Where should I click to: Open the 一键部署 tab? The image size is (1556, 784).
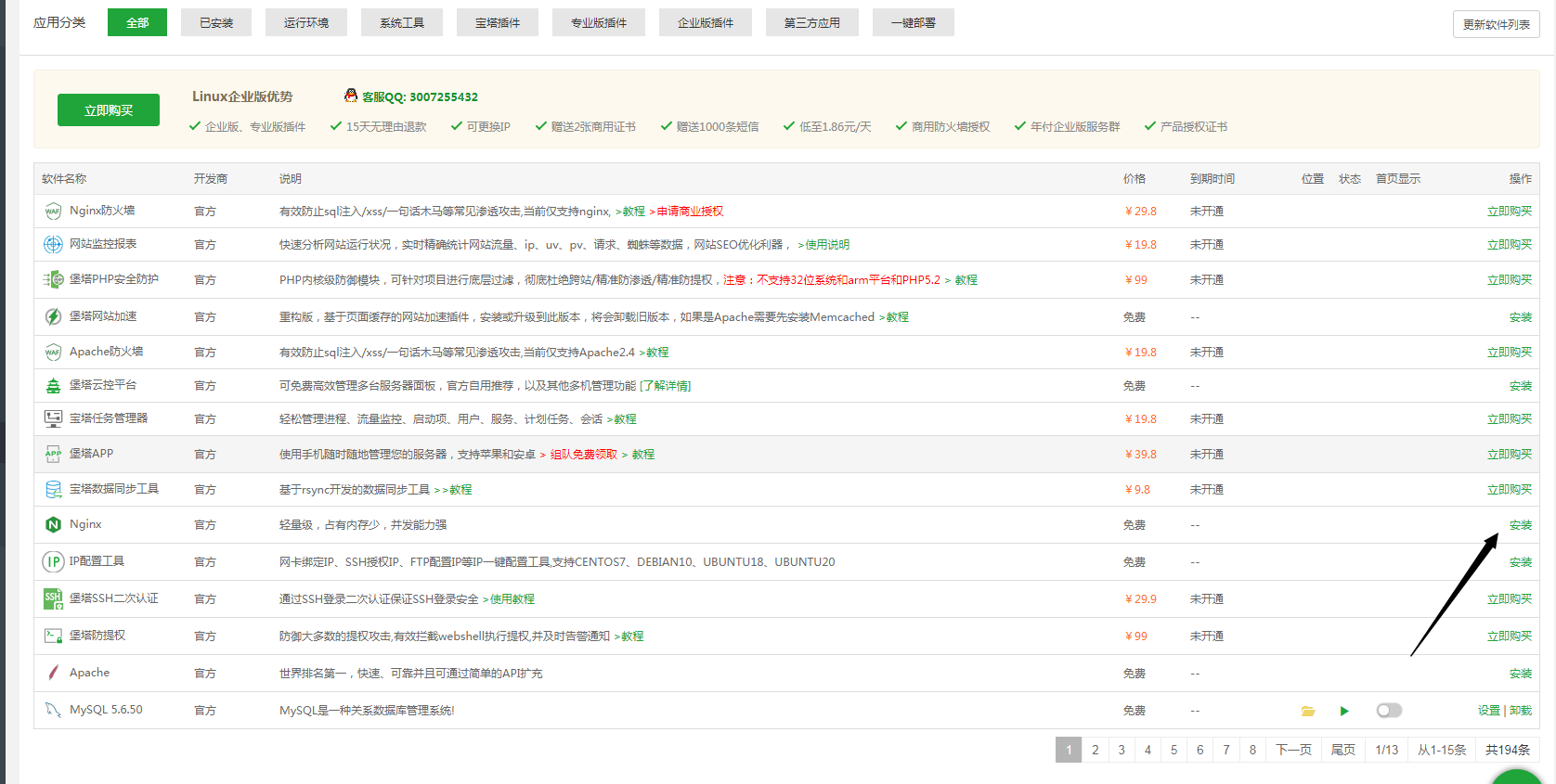pyautogui.click(x=914, y=22)
